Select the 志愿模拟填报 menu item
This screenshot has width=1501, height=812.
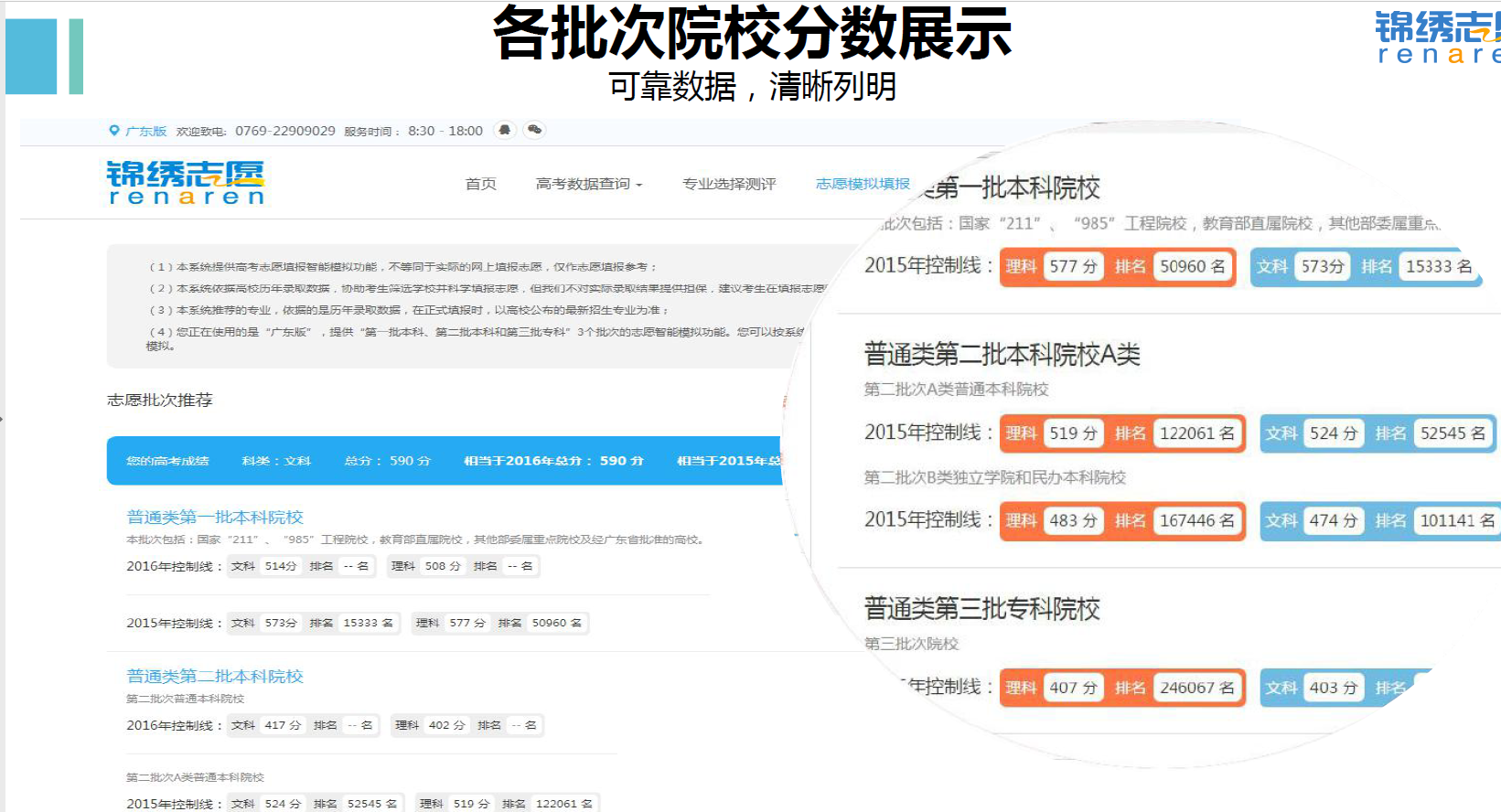click(x=863, y=184)
